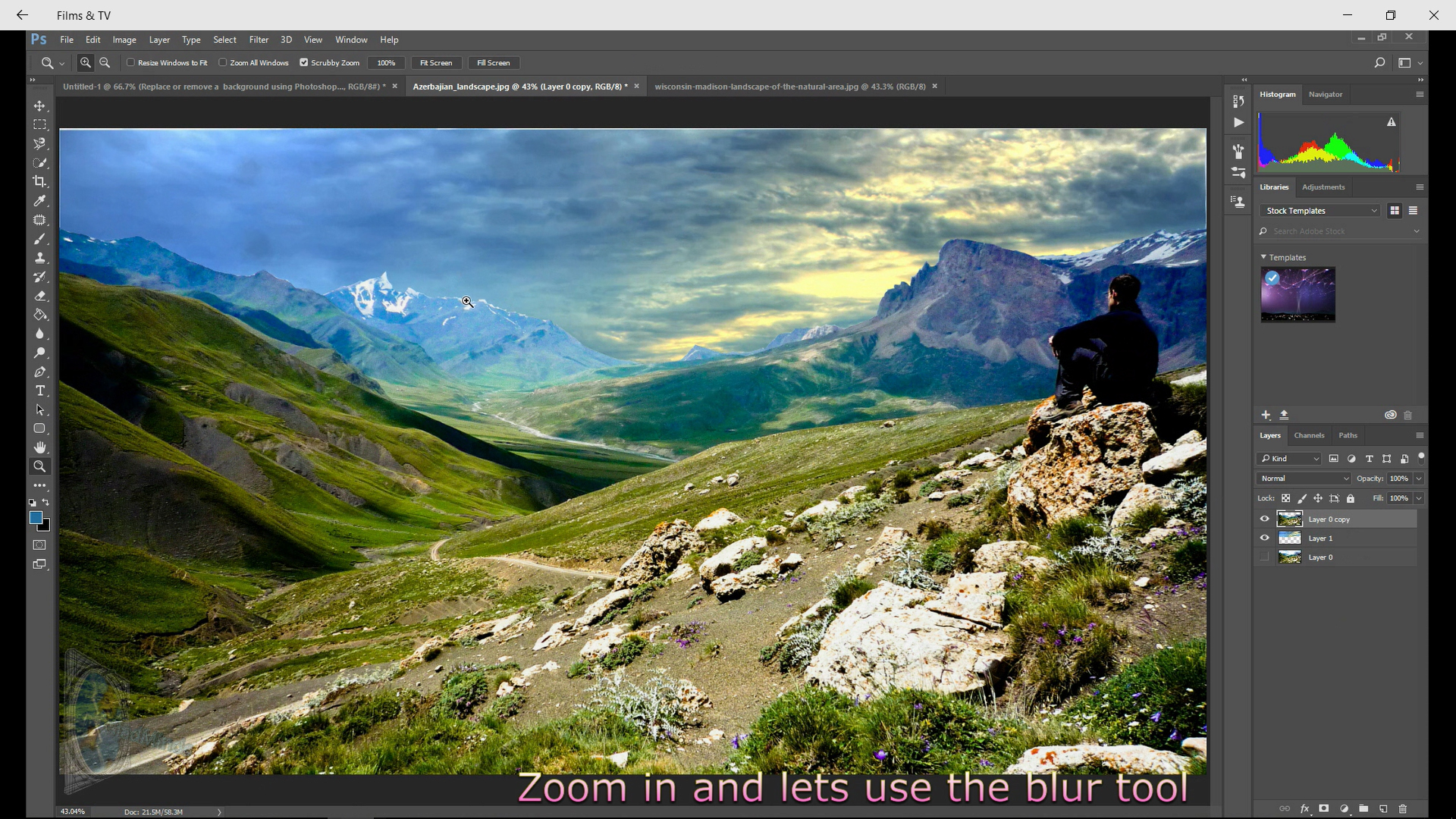Select the Eraser tool
The width and height of the screenshot is (1456, 819).
coord(40,296)
